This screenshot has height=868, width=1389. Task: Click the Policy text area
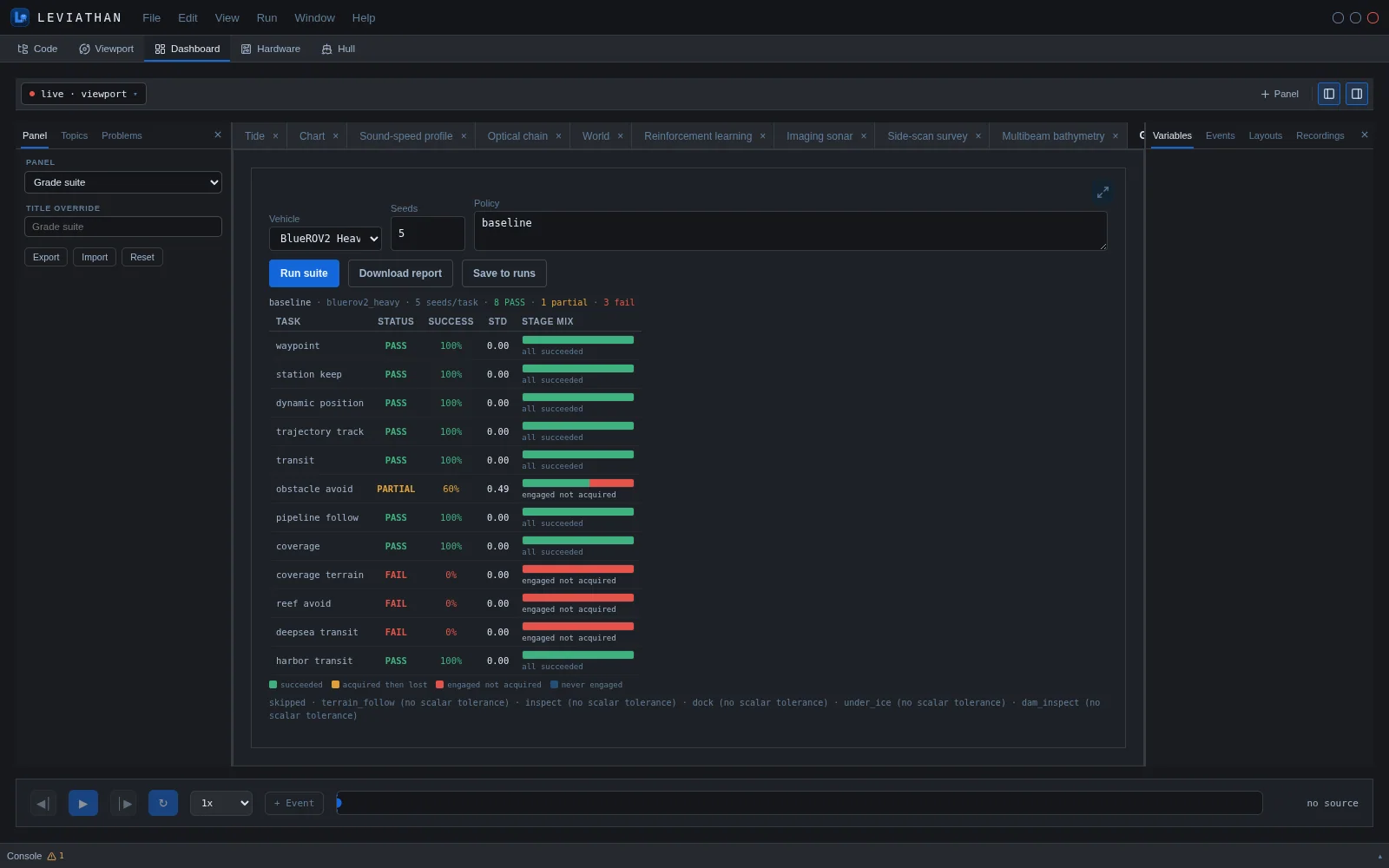(x=791, y=231)
